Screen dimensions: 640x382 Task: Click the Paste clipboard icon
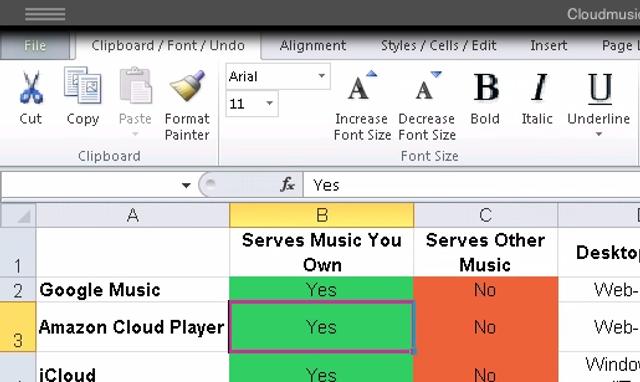pyautogui.click(x=135, y=86)
